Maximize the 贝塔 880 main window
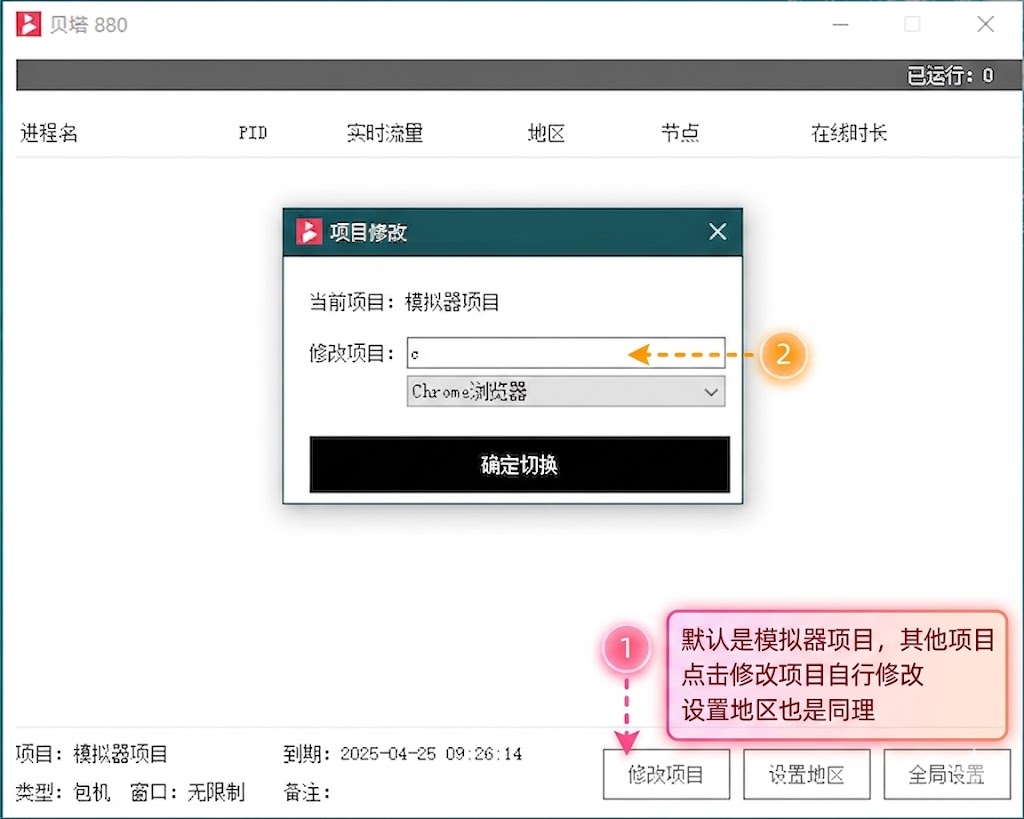Viewport: 1024px width, 819px height. point(912,24)
